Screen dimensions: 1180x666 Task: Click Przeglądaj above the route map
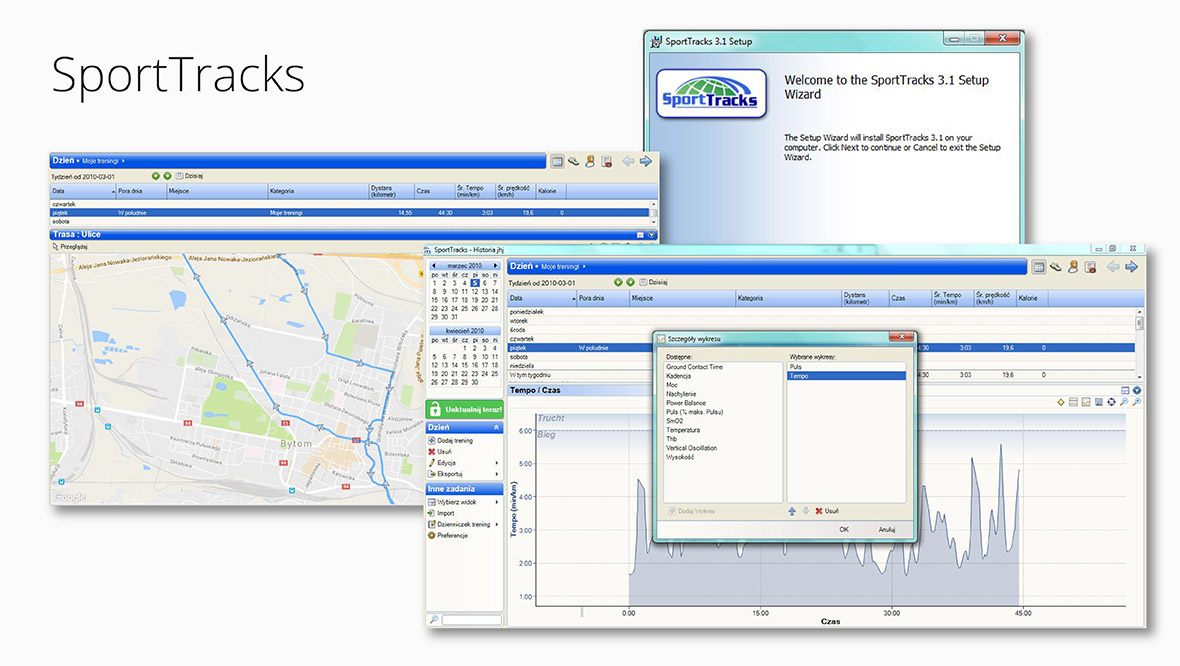[70, 247]
